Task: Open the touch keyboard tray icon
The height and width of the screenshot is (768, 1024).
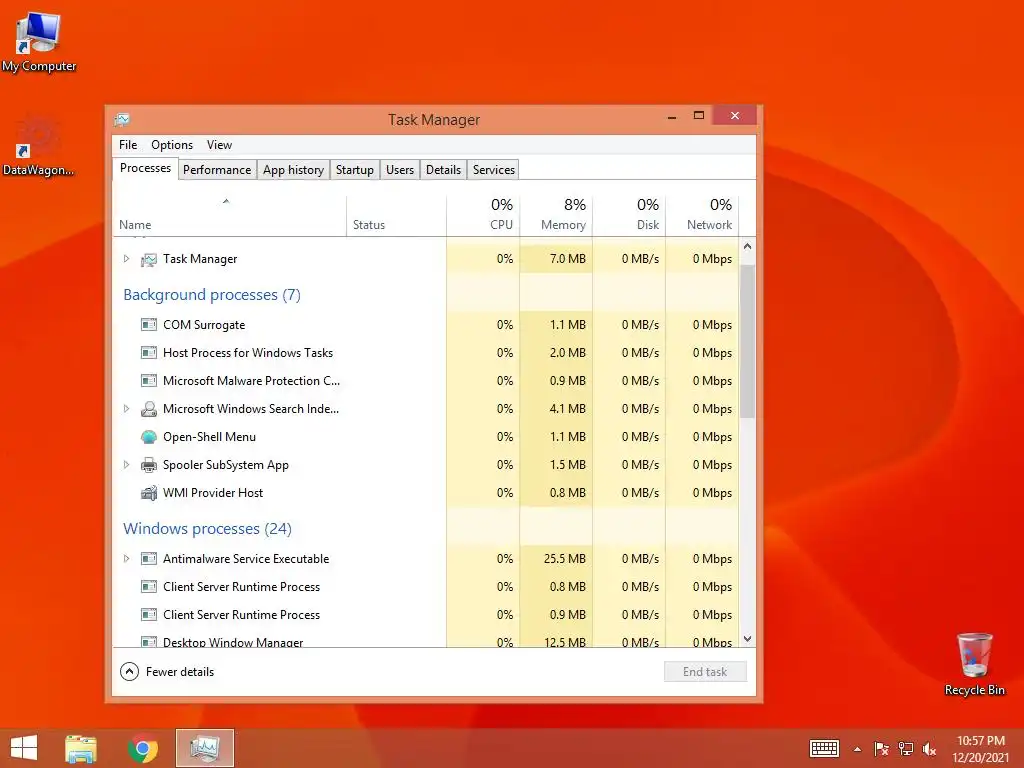Action: point(824,748)
